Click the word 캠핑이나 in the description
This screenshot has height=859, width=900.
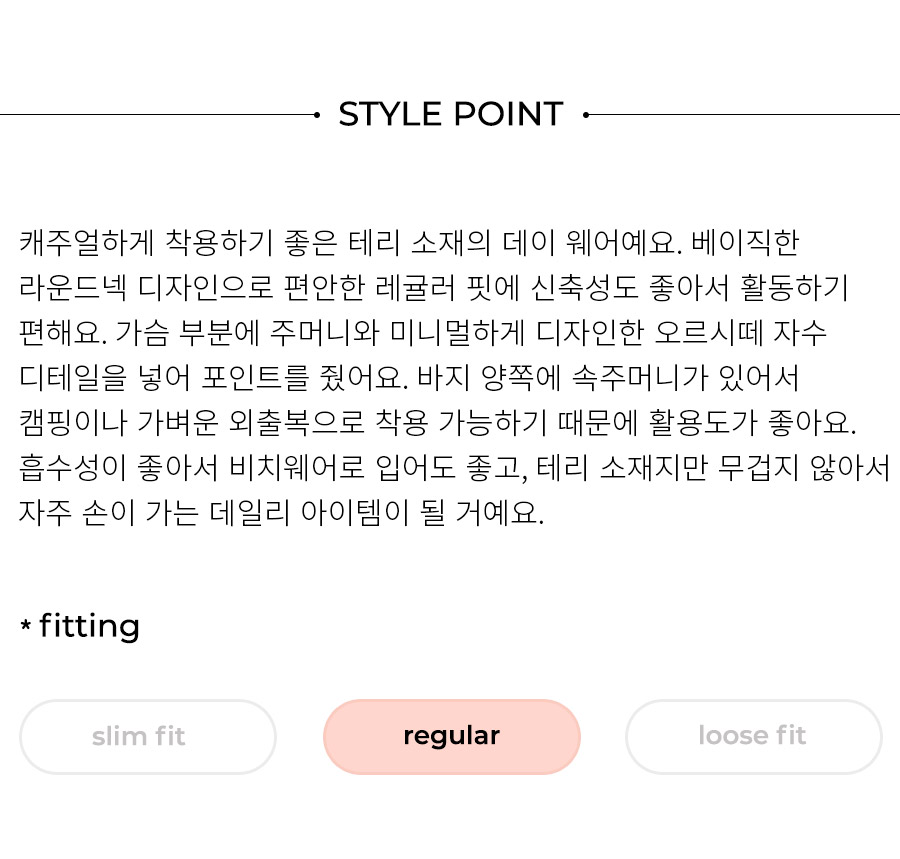[x=73, y=422]
